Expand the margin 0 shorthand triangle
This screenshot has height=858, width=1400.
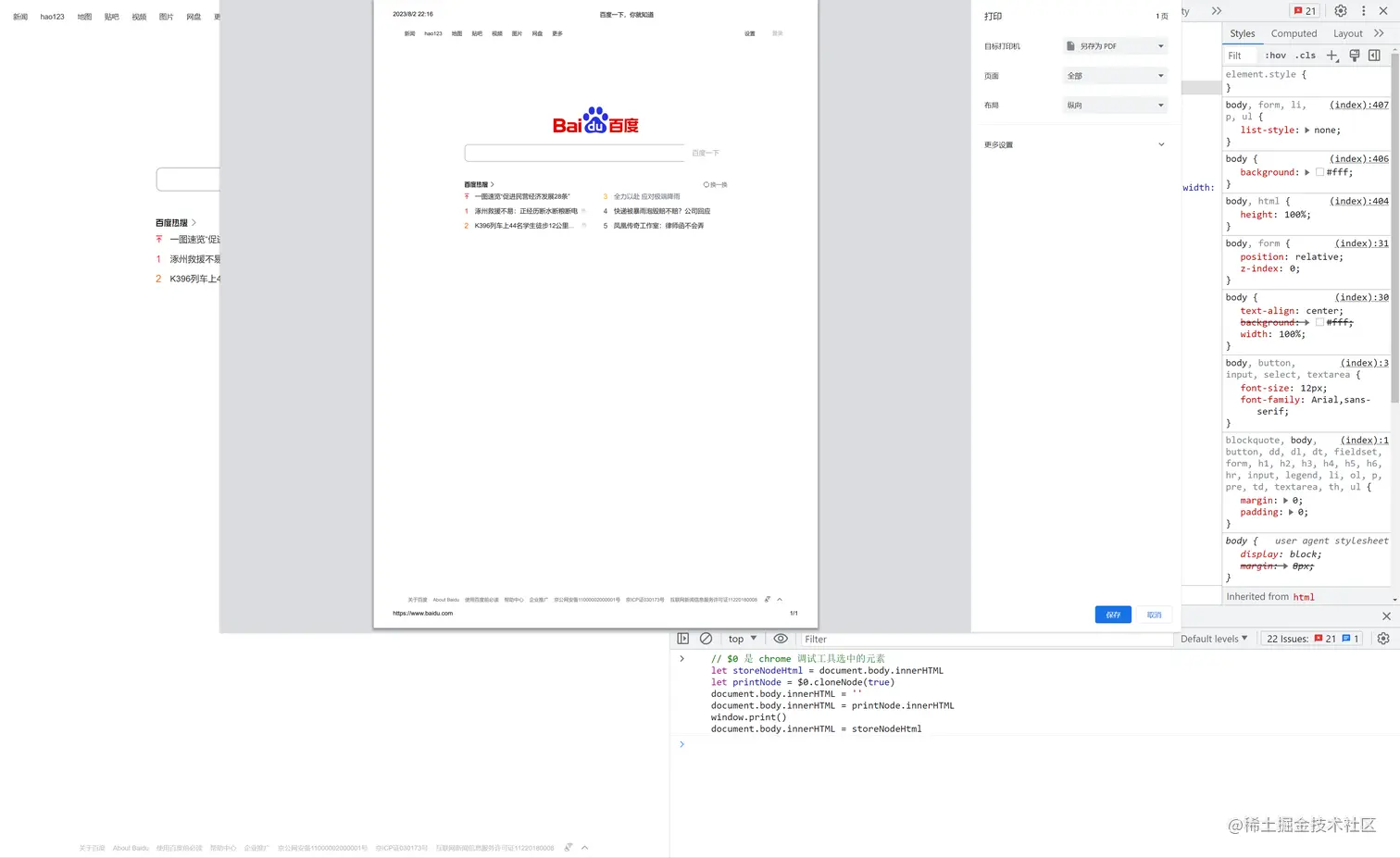pyautogui.click(x=1285, y=500)
